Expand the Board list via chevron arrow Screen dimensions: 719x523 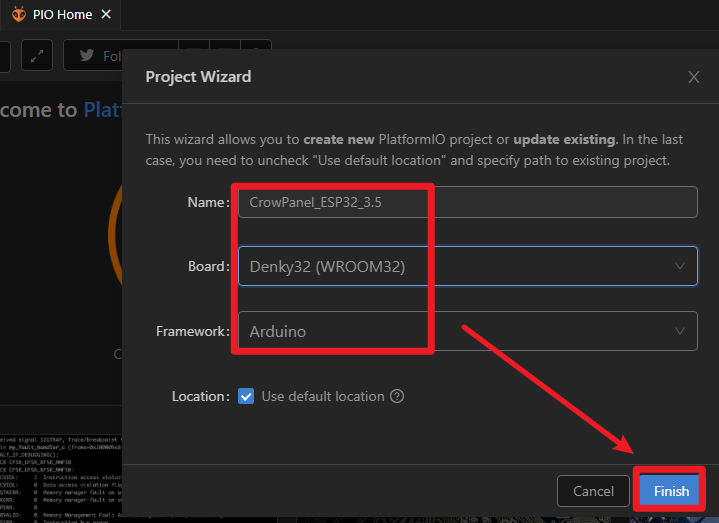pyautogui.click(x=680, y=266)
